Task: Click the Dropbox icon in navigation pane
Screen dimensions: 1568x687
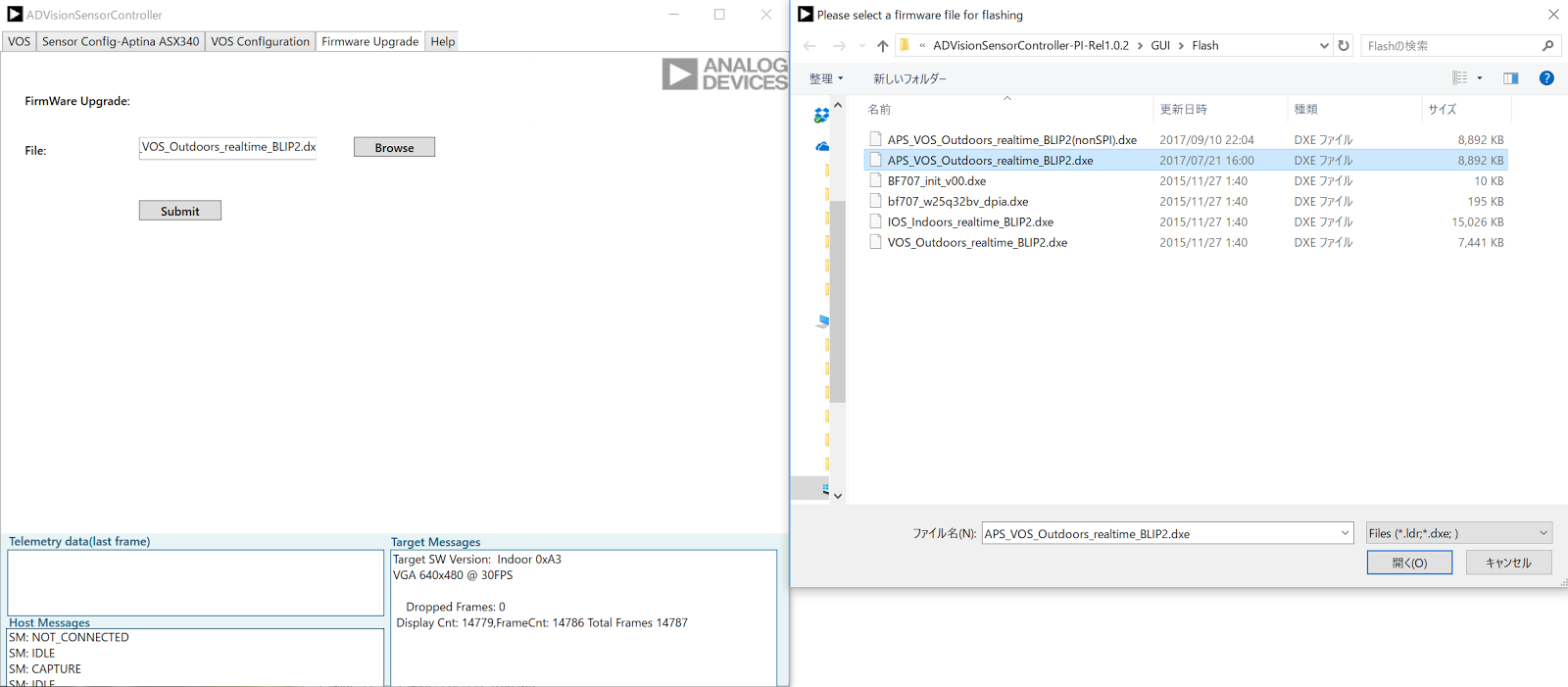Action: (821, 116)
